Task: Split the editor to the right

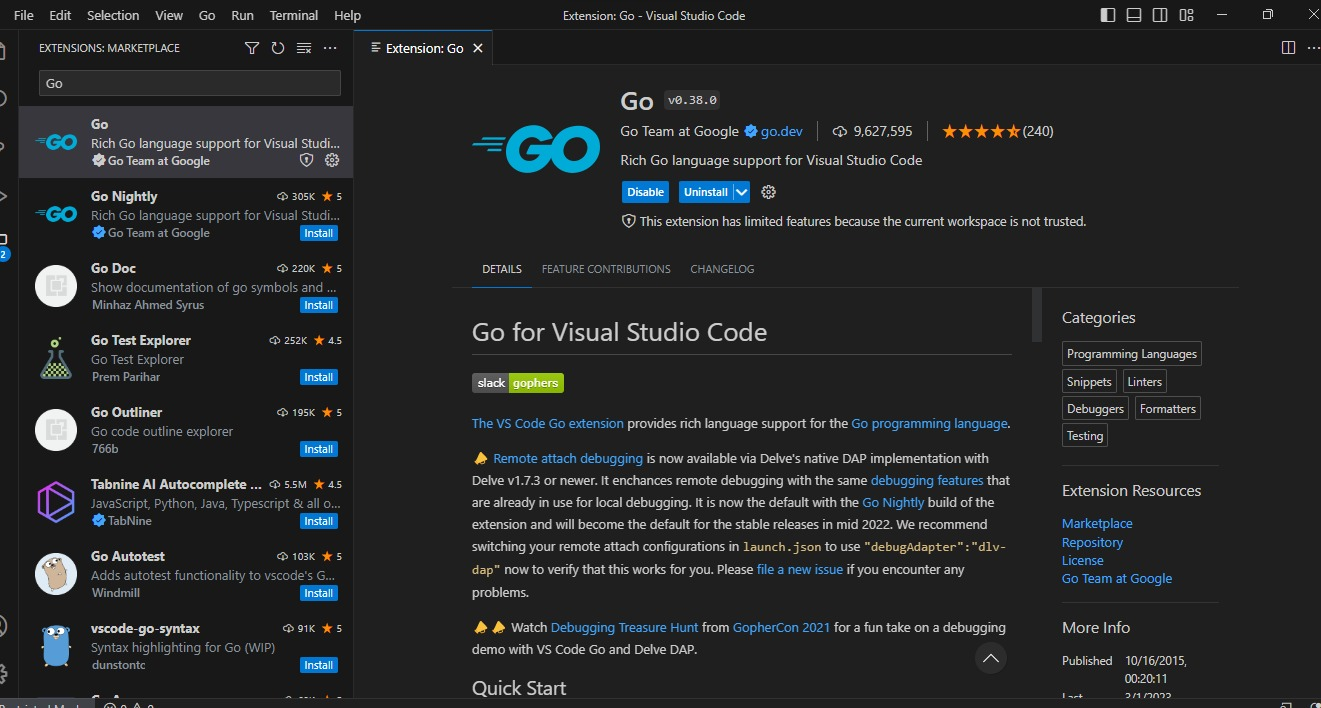Action: [1288, 48]
